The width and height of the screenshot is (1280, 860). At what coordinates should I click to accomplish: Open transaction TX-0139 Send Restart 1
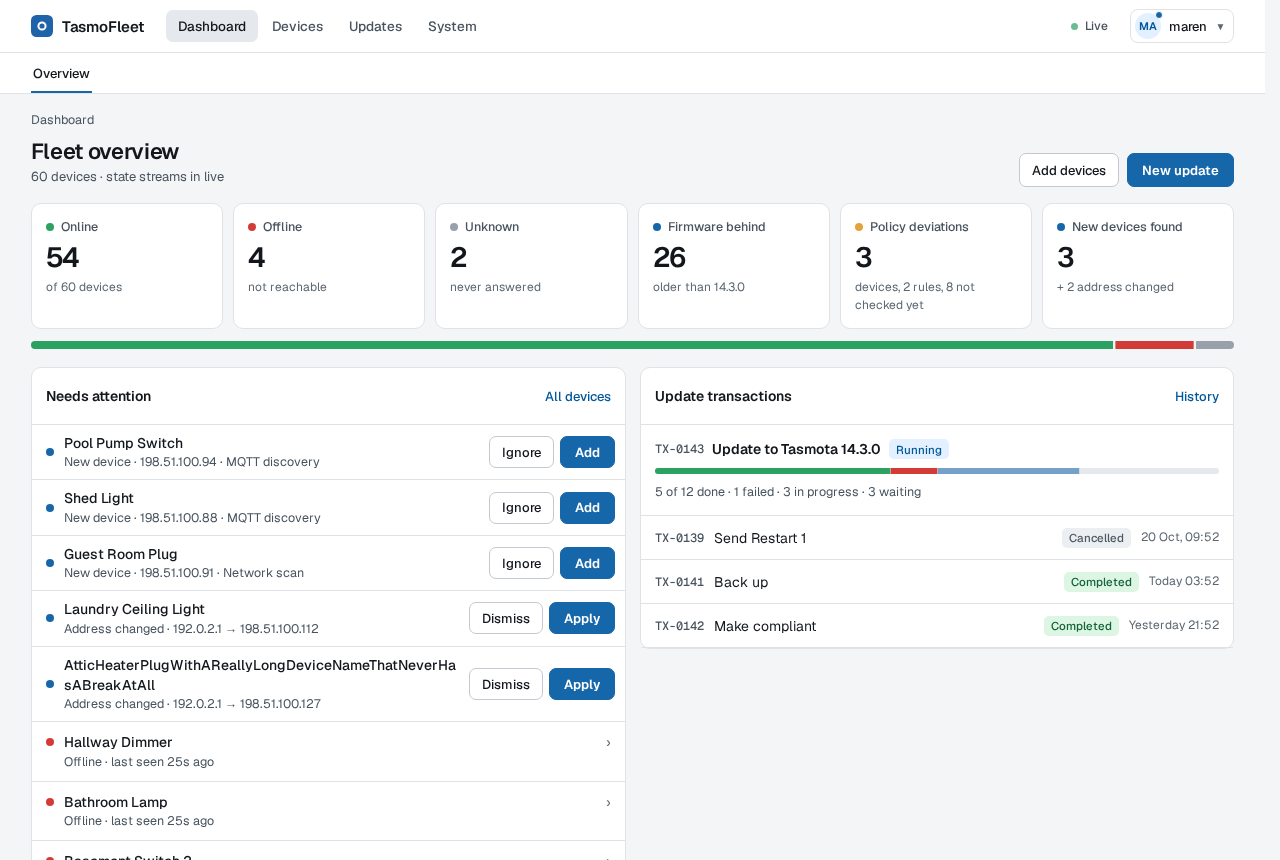pyautogui.click(x=937, y=538)
